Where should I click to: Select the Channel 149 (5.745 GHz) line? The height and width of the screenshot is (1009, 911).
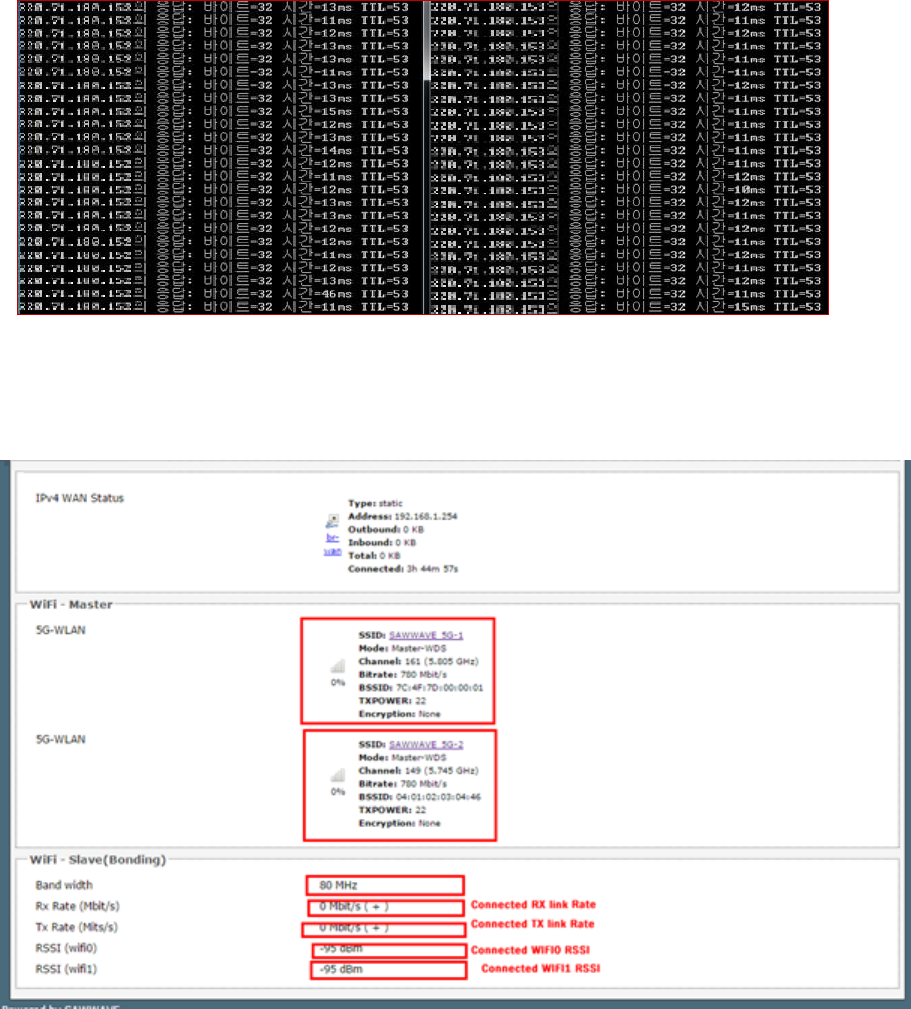coord(418,771)
